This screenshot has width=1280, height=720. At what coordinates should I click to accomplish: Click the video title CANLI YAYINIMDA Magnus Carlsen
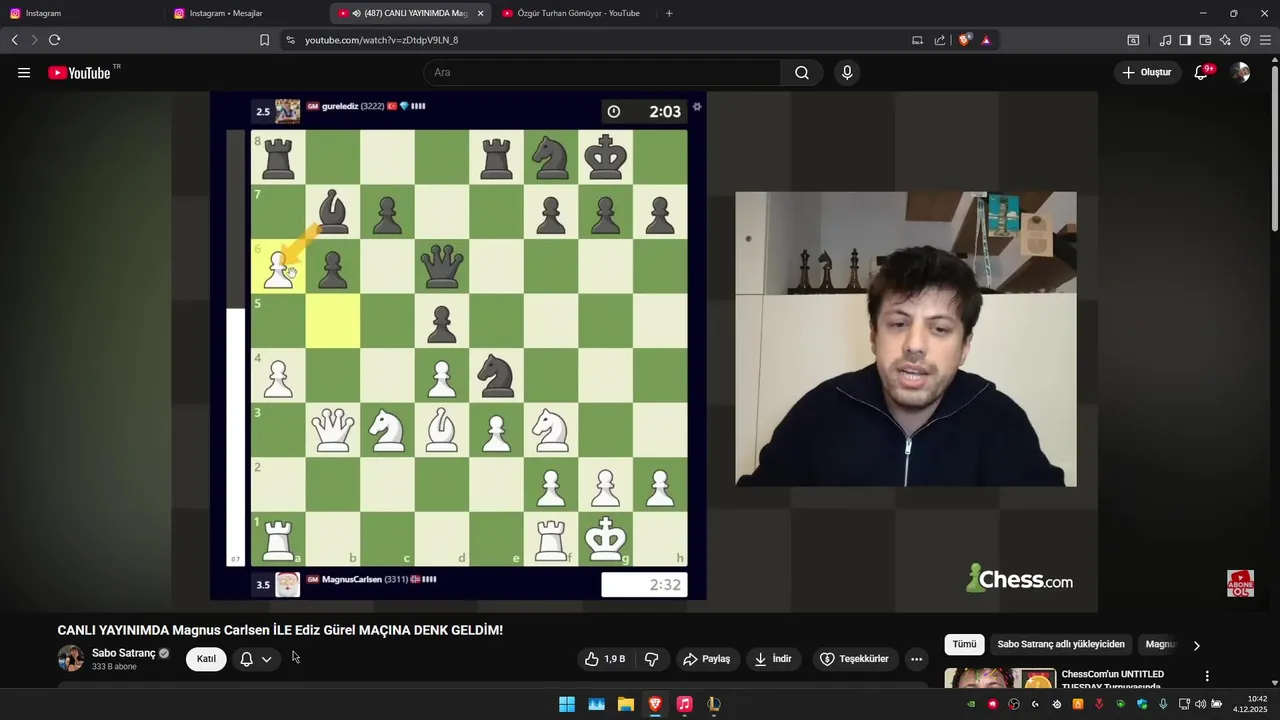[280, 630]
